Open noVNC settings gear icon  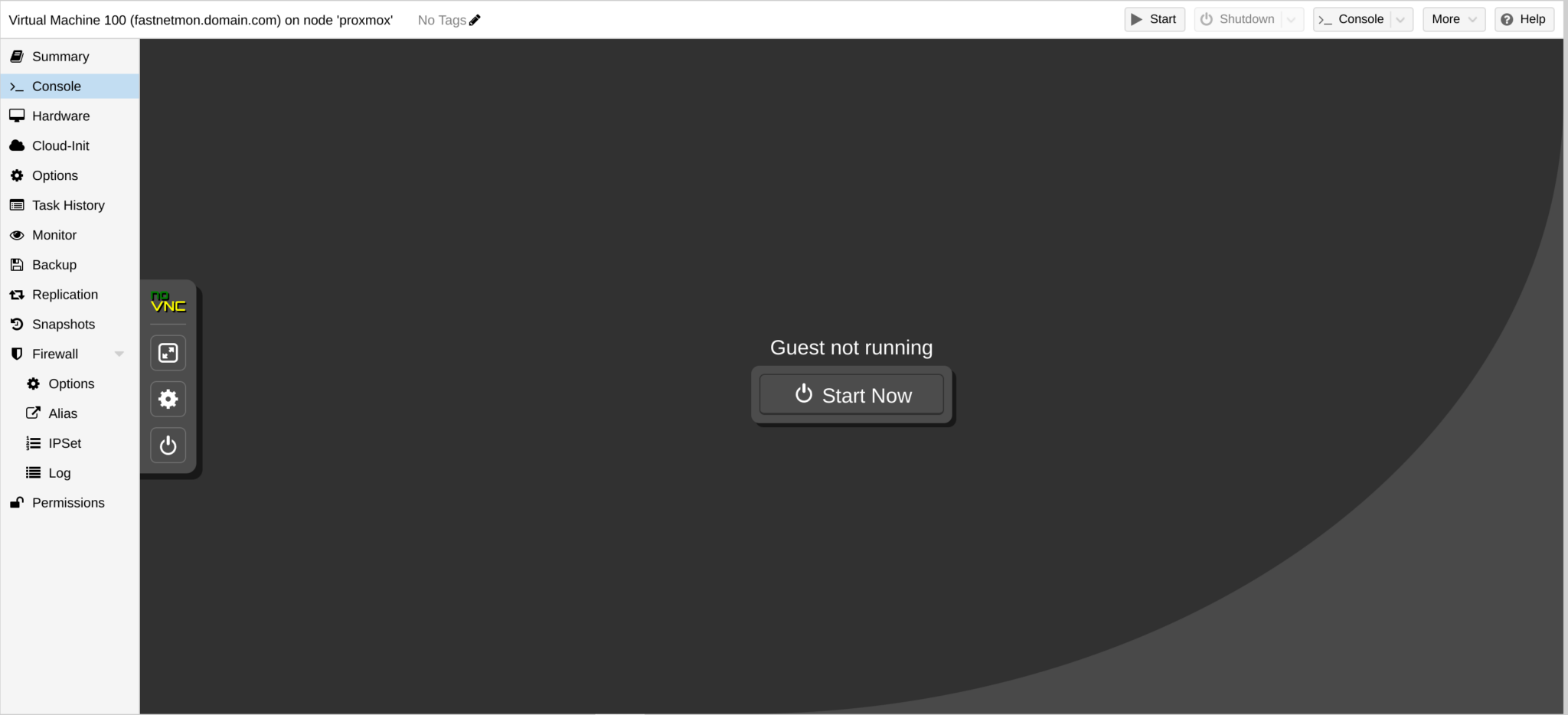point(168,399)
